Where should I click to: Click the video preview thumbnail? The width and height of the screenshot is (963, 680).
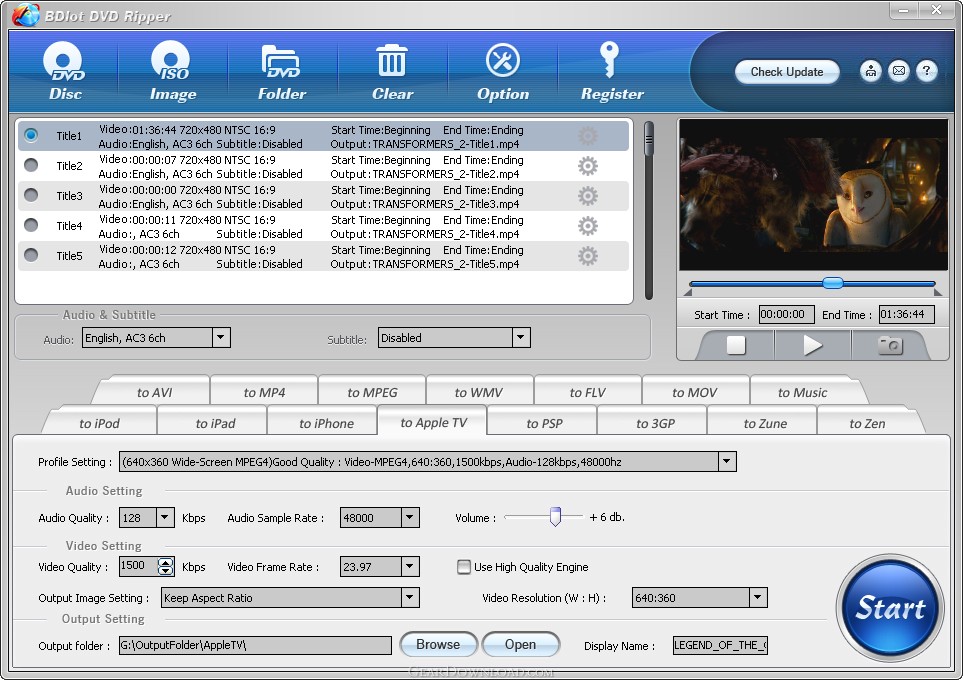pyautogui.click(x=813, y=195)
